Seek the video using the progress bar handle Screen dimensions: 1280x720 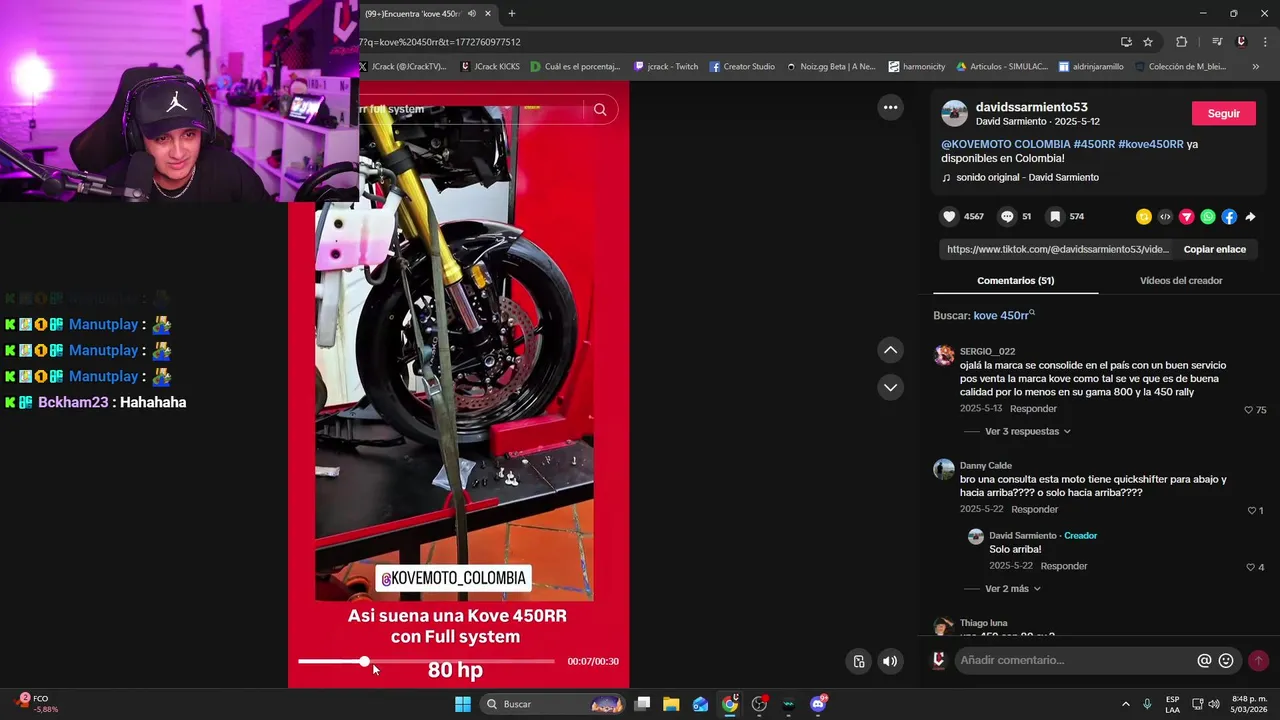click(364, 661)
